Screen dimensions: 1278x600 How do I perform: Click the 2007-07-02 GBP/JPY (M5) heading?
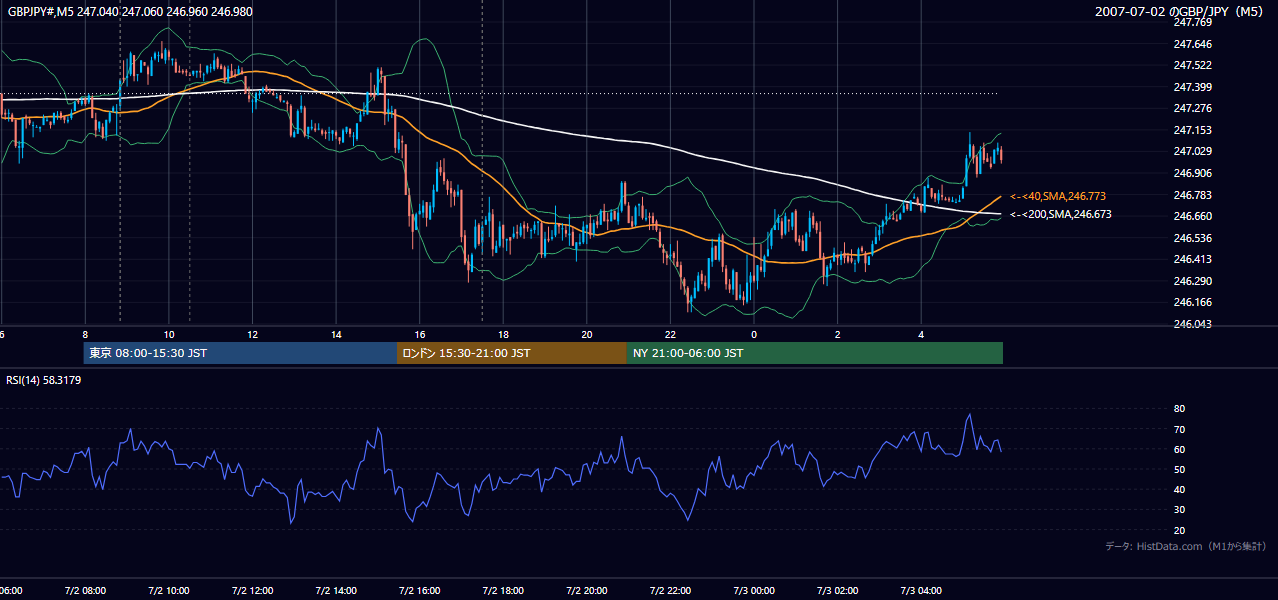(x=1181, y=12)
